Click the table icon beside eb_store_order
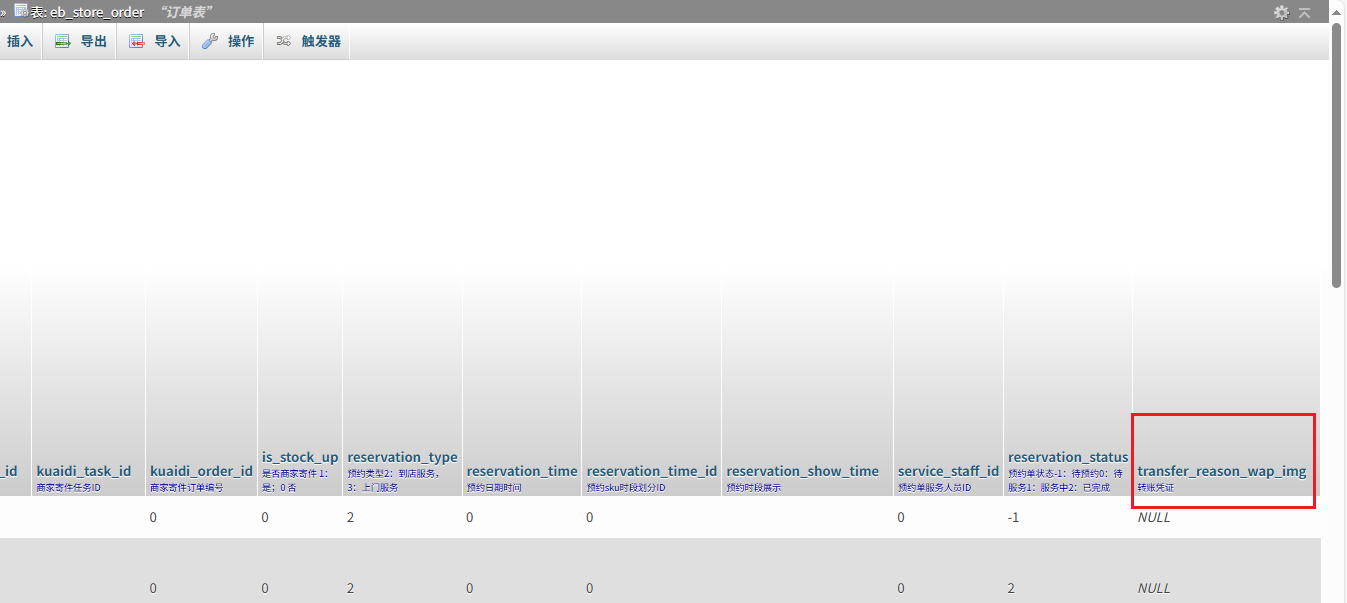This screenshot has height=603, width=1347. tap(20, 11)
